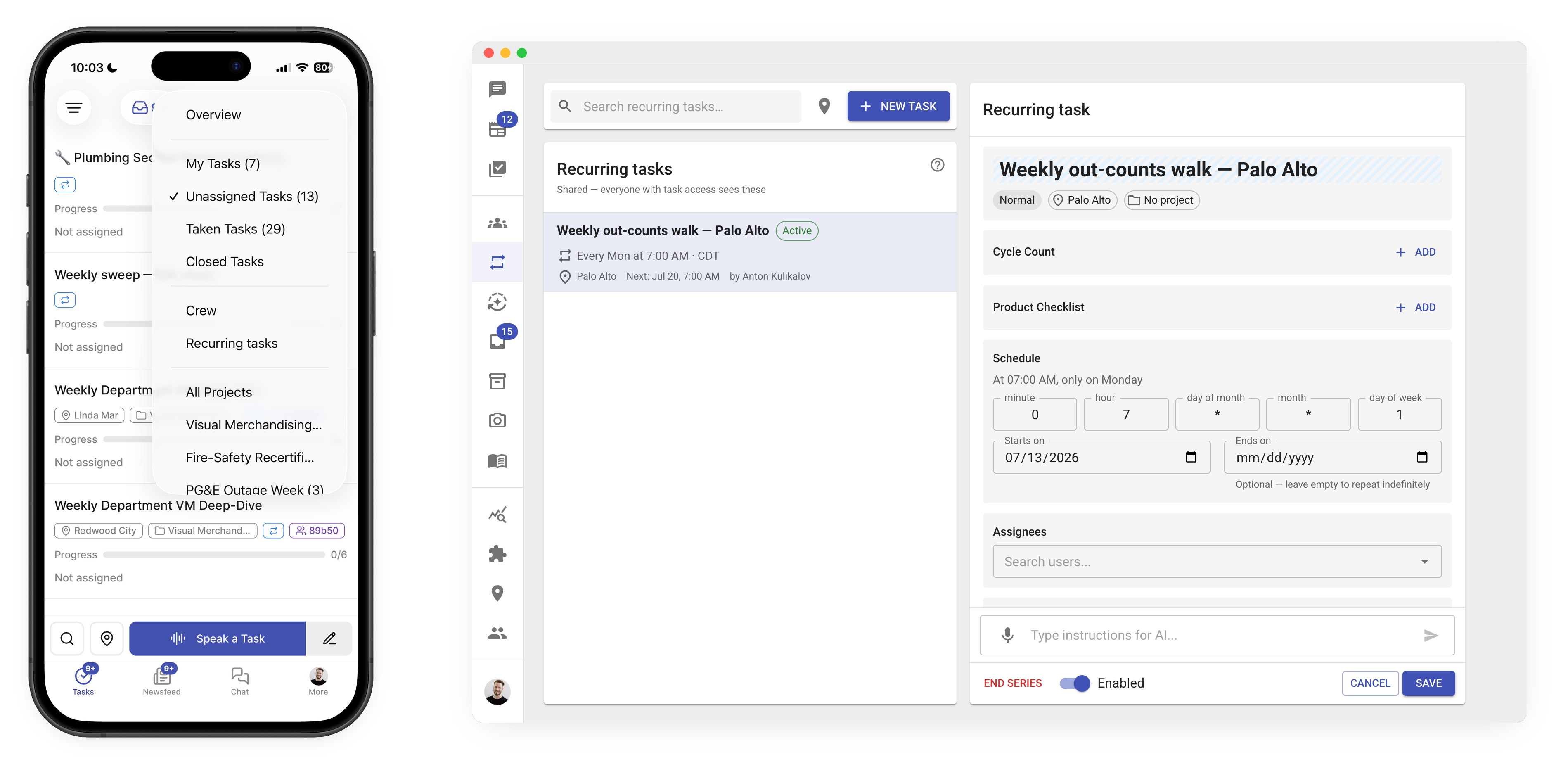Open the Newsfeed tab on phone
1568x764 pixels.
point(162,681)
